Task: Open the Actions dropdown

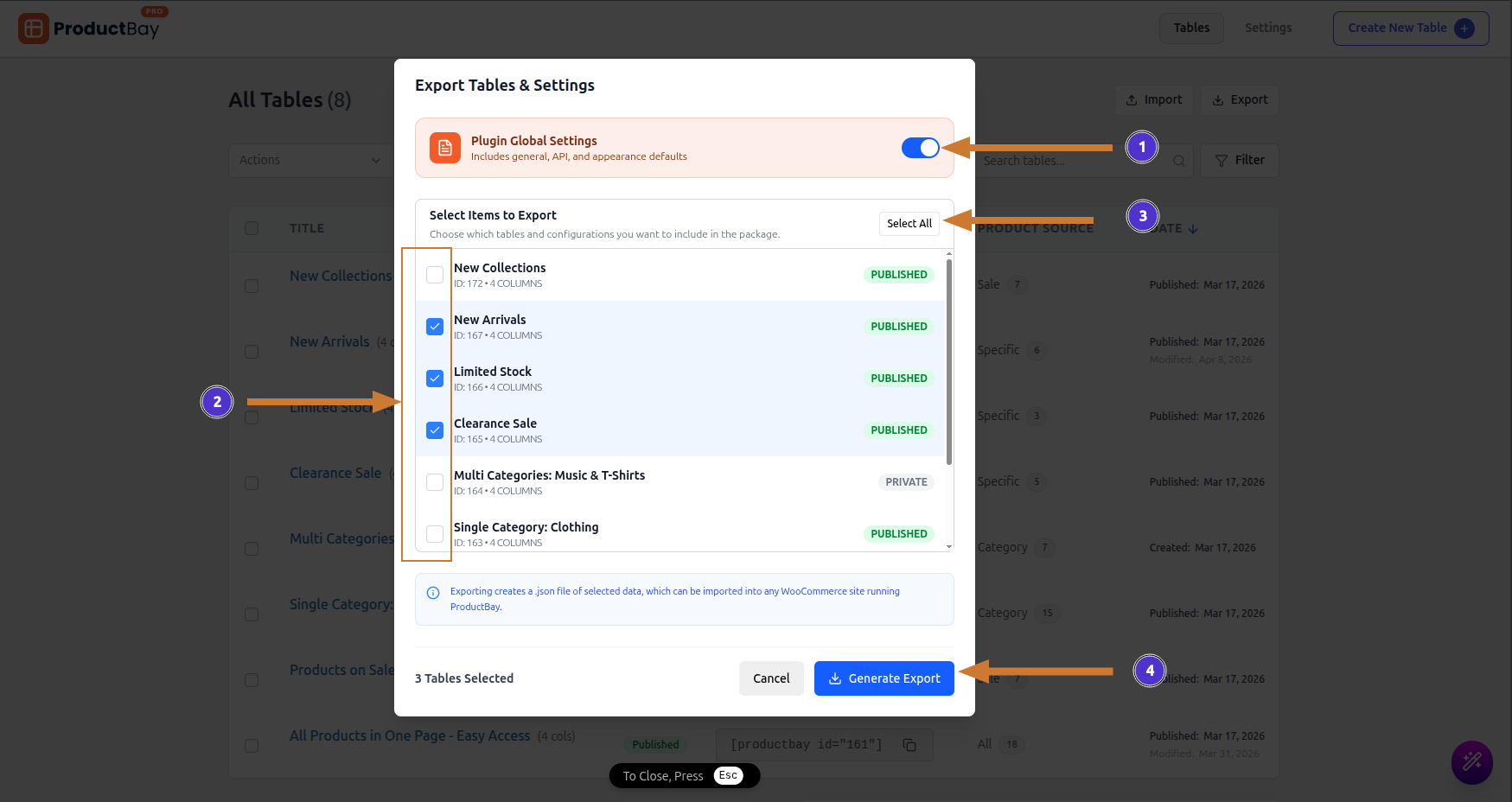Action: tap(309, 161)
